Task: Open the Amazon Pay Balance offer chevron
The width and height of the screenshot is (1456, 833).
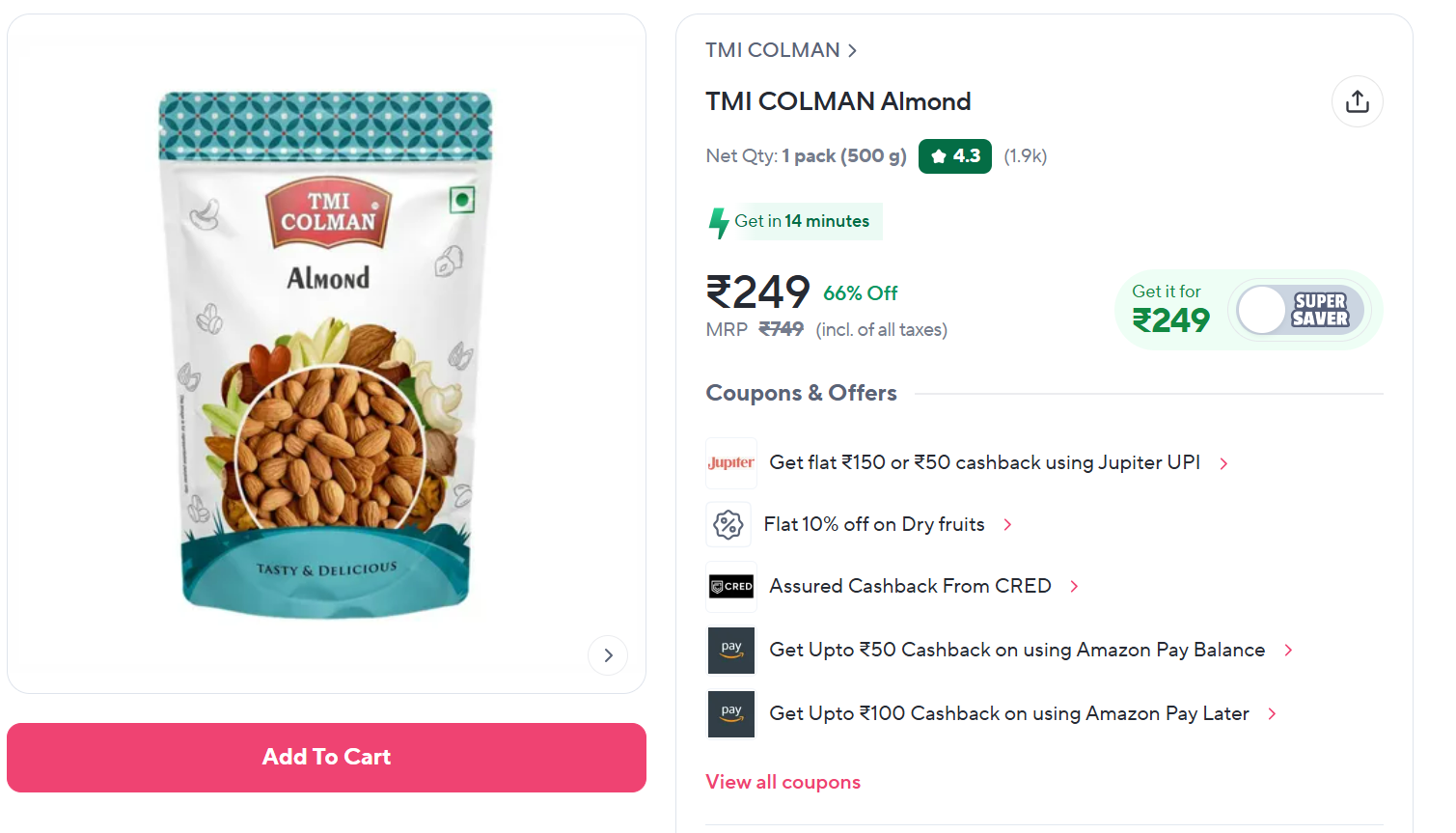Action: 1288,651
